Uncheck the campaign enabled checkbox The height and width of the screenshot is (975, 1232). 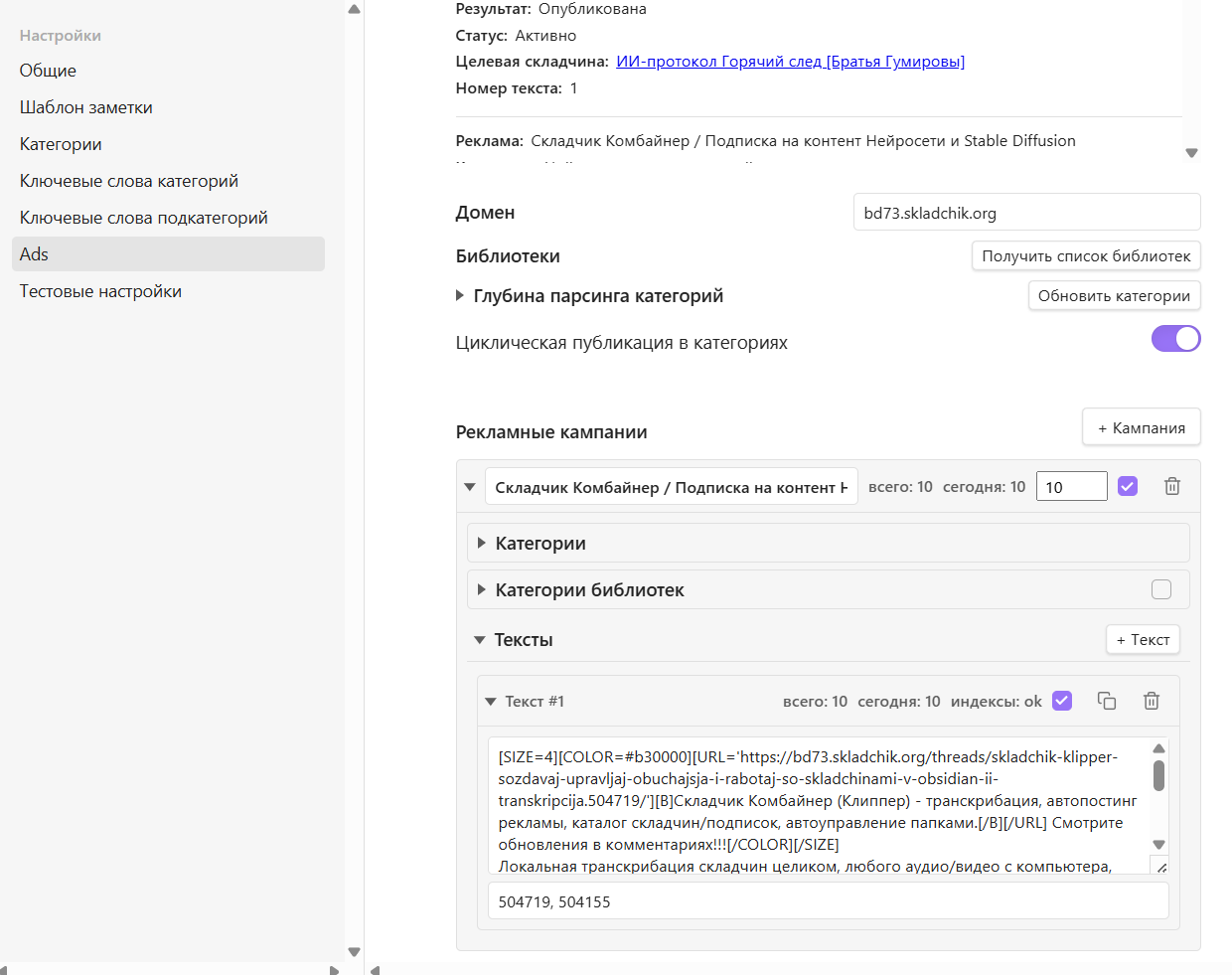pyautogui.click(x=1128, y=486)
